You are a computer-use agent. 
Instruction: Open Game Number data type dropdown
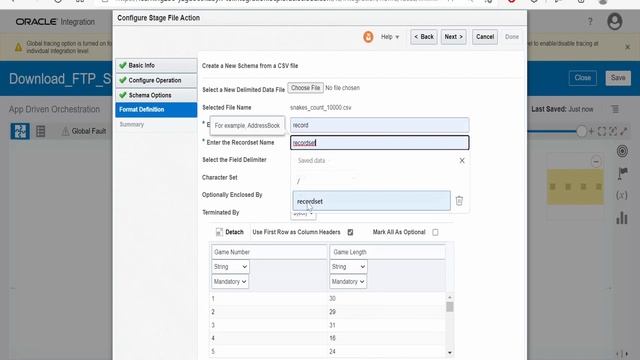(230, 267)
